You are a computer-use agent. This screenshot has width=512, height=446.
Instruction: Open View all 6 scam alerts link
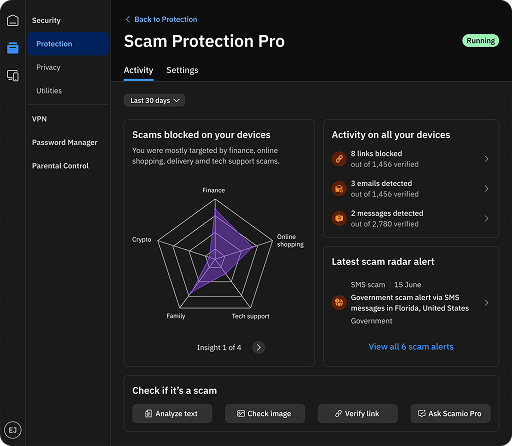click(411, 347)
